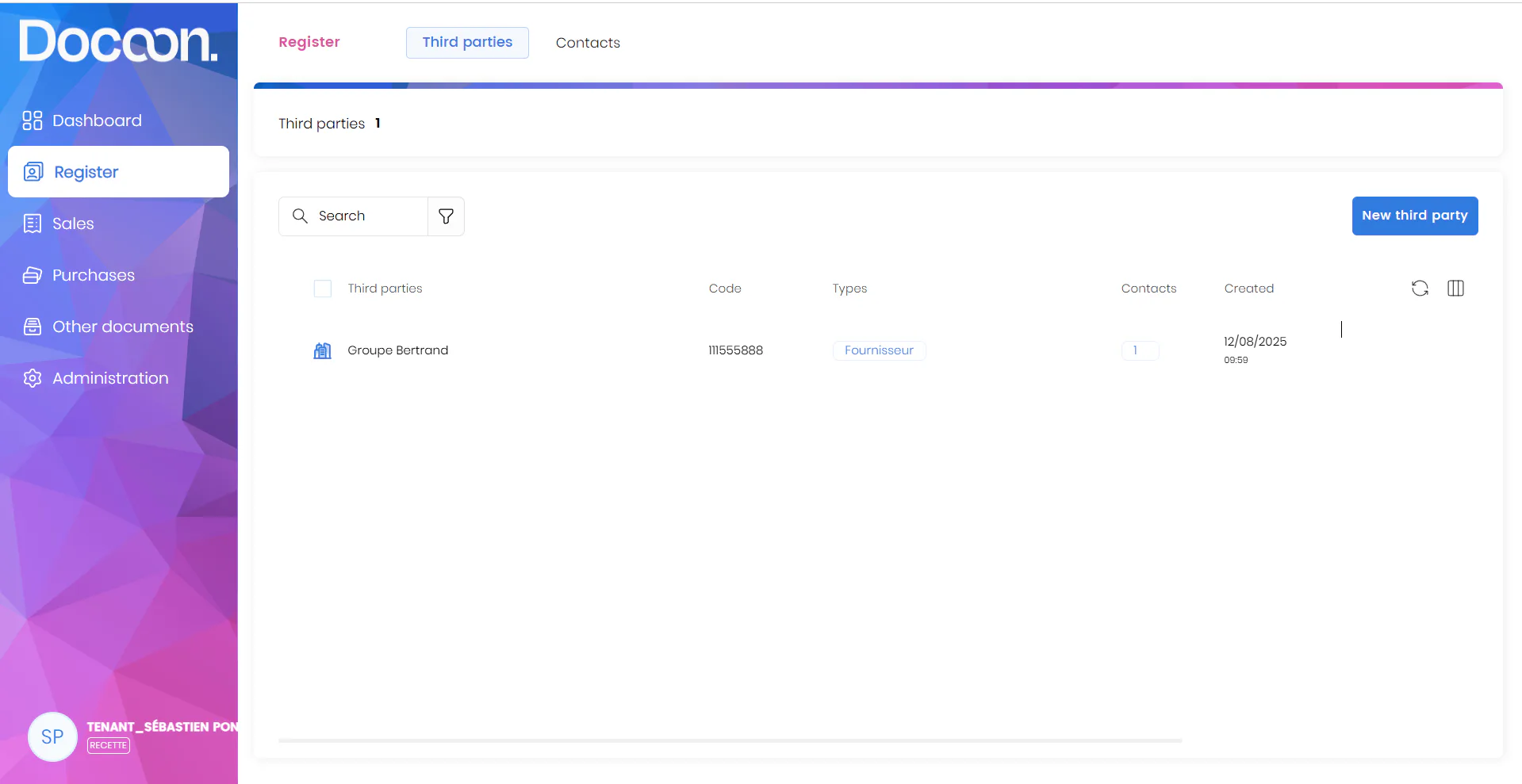Click the Contacts column header
This screenshot has height=784, width=1522.
click(x=1148, y=289)
